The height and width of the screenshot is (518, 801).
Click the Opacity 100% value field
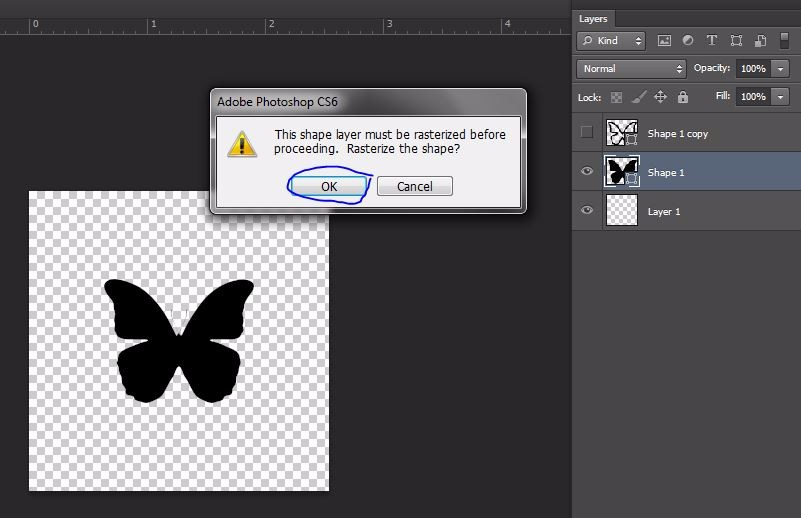pos(753,68)
